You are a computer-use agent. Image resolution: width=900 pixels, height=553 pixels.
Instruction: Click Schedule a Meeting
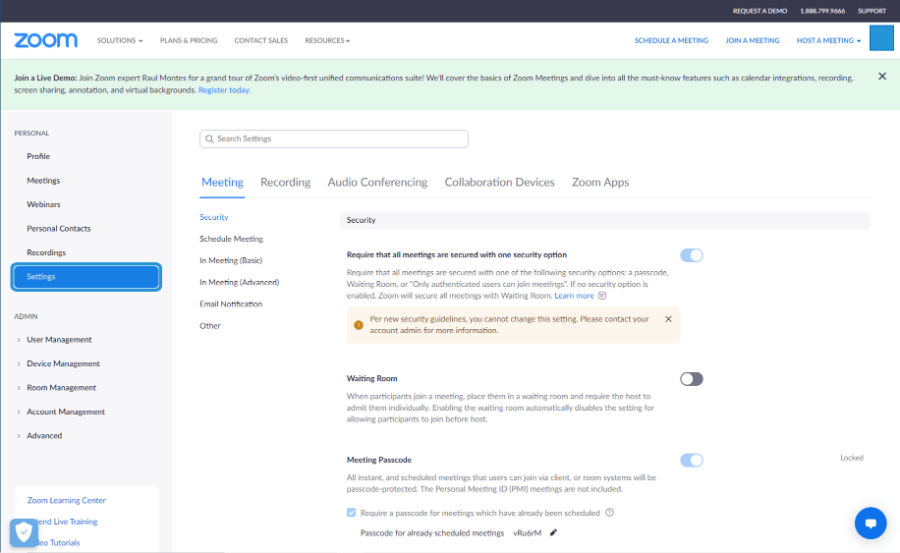671,40
